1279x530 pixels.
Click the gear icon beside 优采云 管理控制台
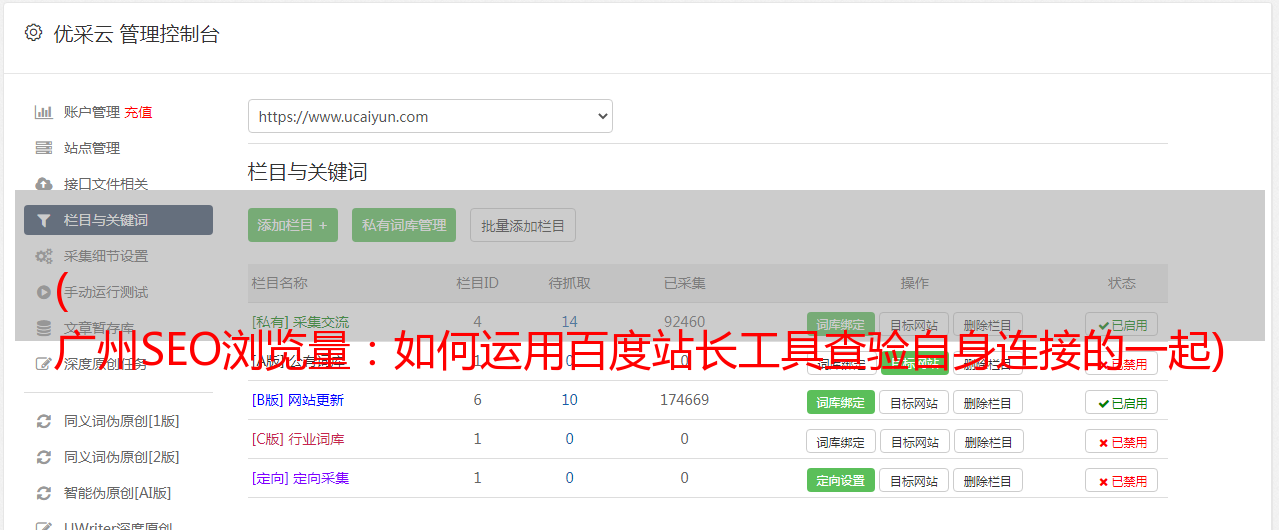33,33
